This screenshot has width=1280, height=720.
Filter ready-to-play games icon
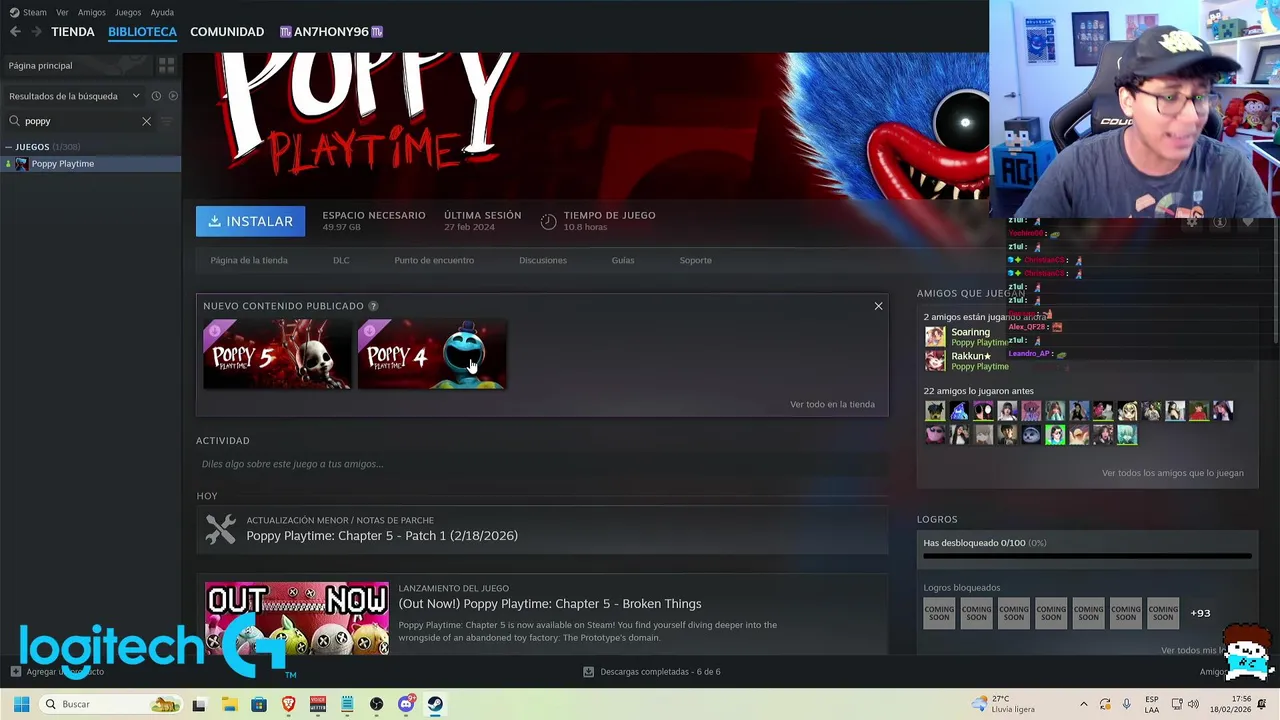pos(173,96)
